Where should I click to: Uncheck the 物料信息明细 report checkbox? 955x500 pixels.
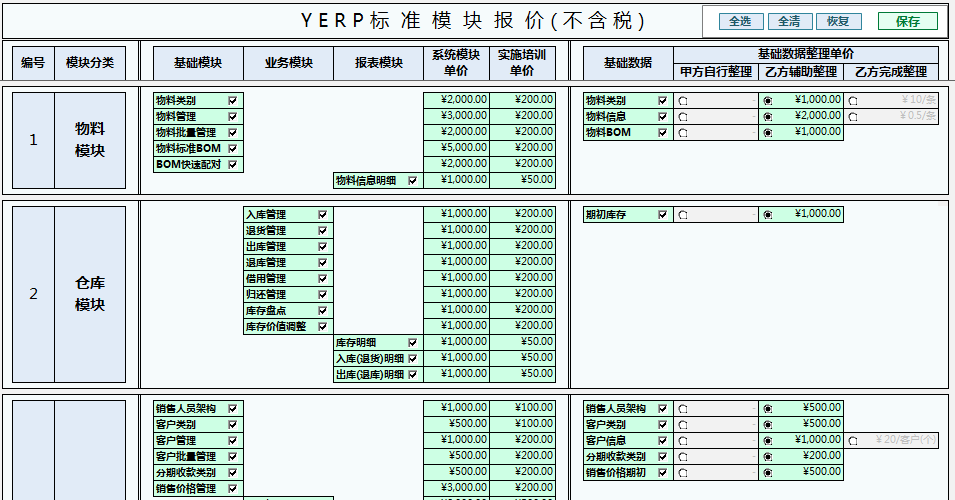pos(412,181)
